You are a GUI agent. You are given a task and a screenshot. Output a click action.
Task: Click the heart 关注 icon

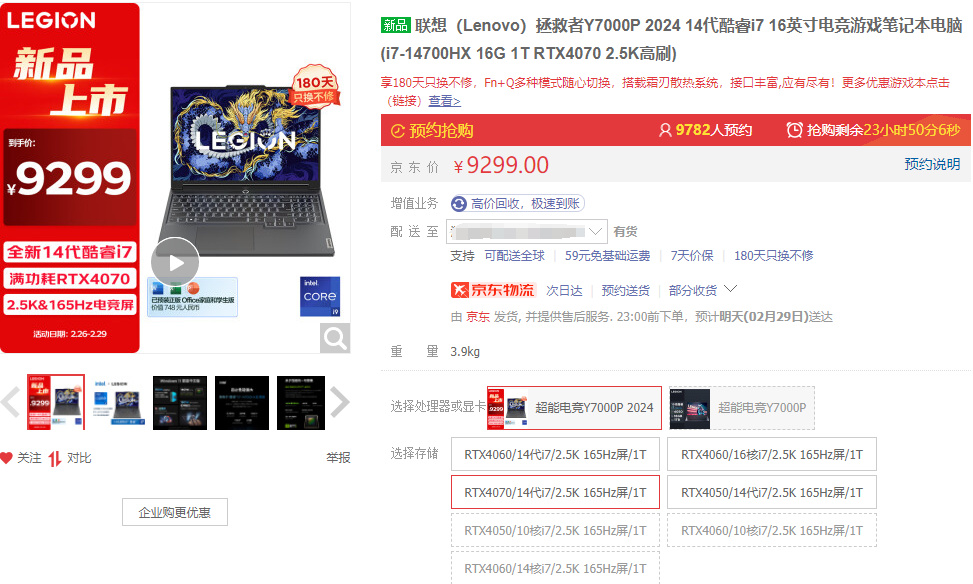[7, 458]
